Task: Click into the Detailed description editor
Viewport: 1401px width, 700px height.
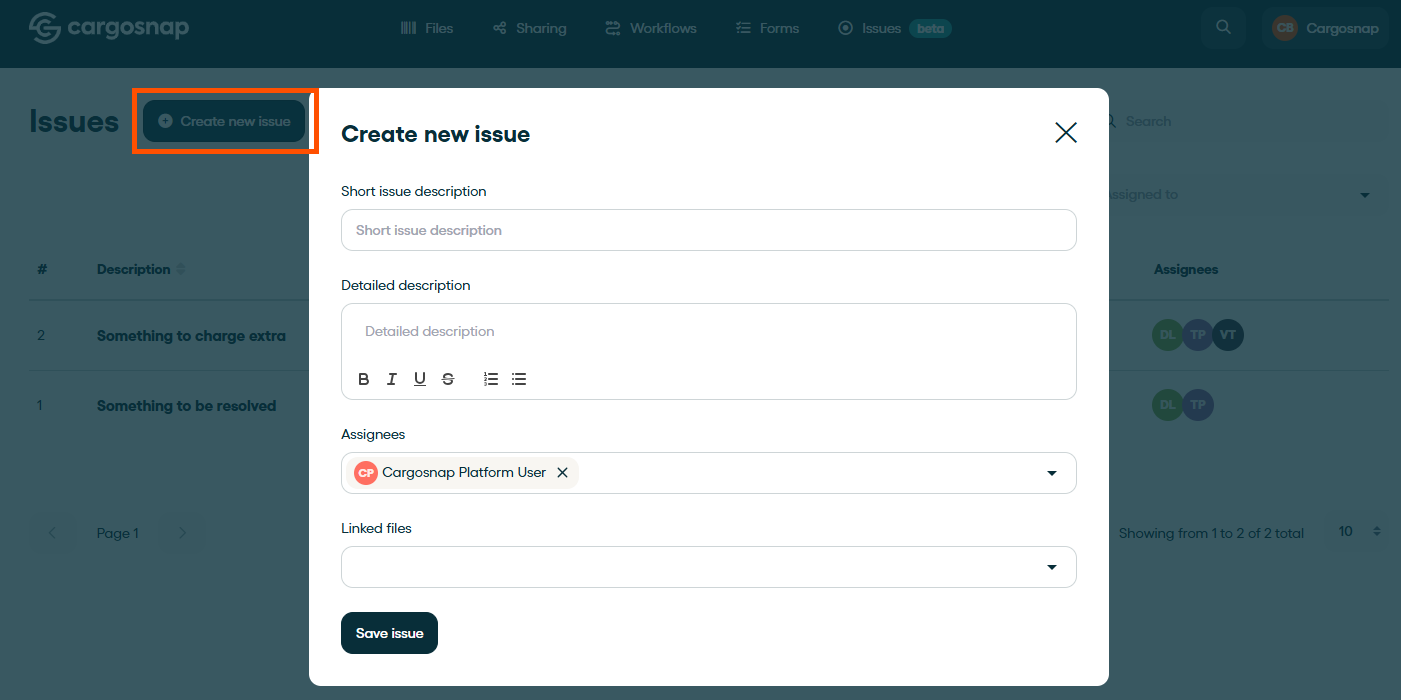Action: point(709,332)
